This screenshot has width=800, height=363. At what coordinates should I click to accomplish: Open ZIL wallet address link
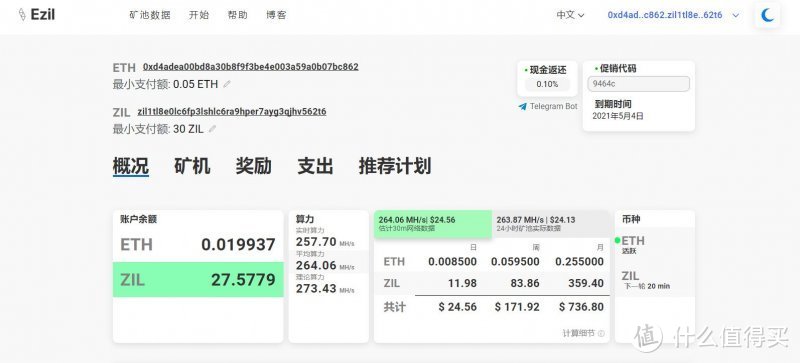click(x=232, y=111)
